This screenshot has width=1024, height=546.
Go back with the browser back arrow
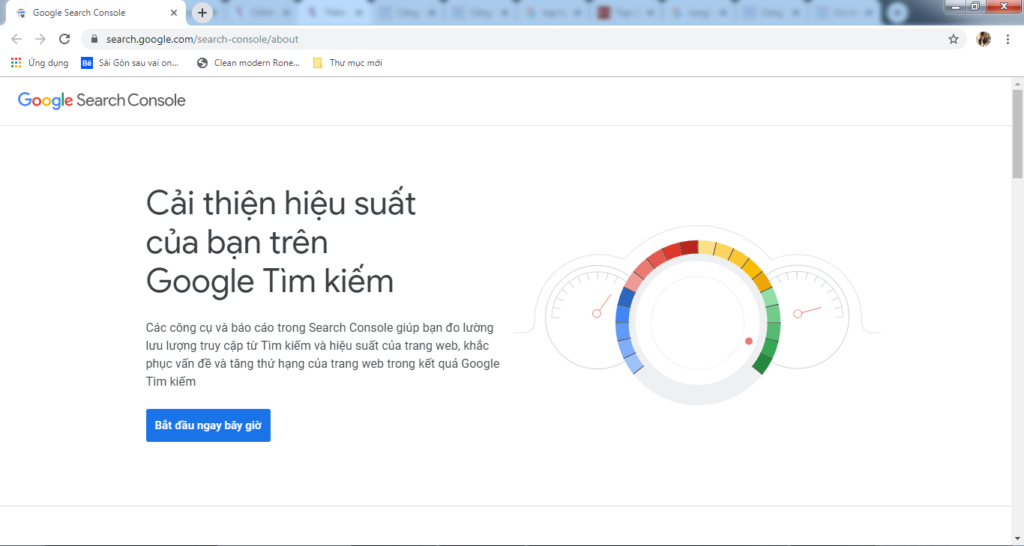click(x=17, y=39)
